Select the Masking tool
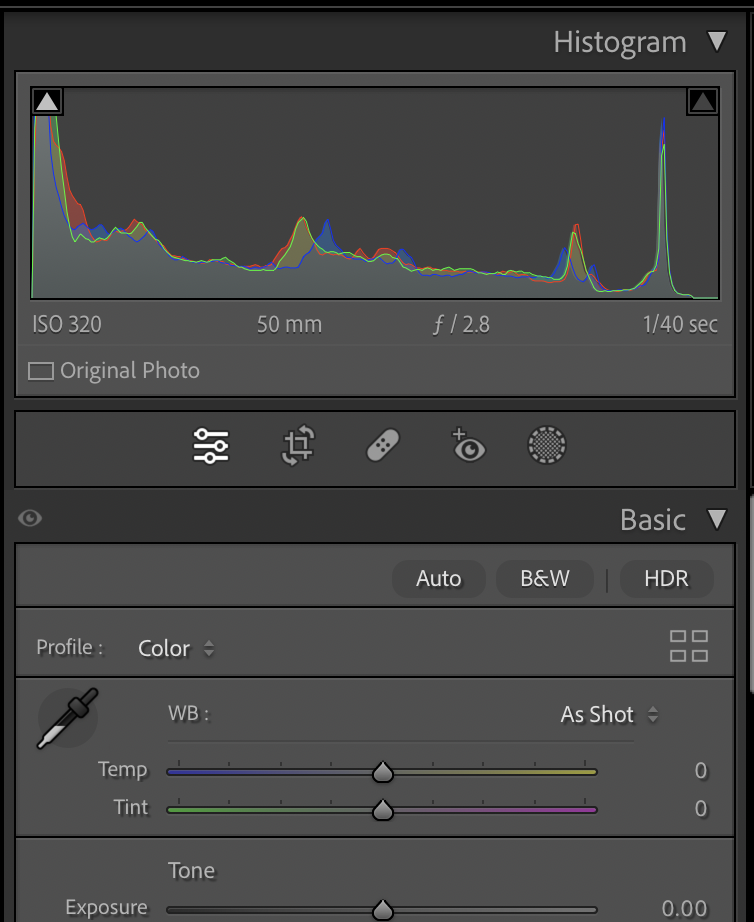This screenshot has width=754, height=922. click(547, 446)
